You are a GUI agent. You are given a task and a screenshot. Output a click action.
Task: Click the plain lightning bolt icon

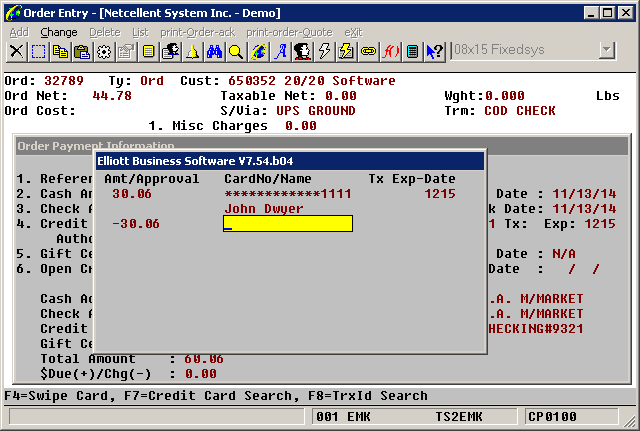(324, 51)
